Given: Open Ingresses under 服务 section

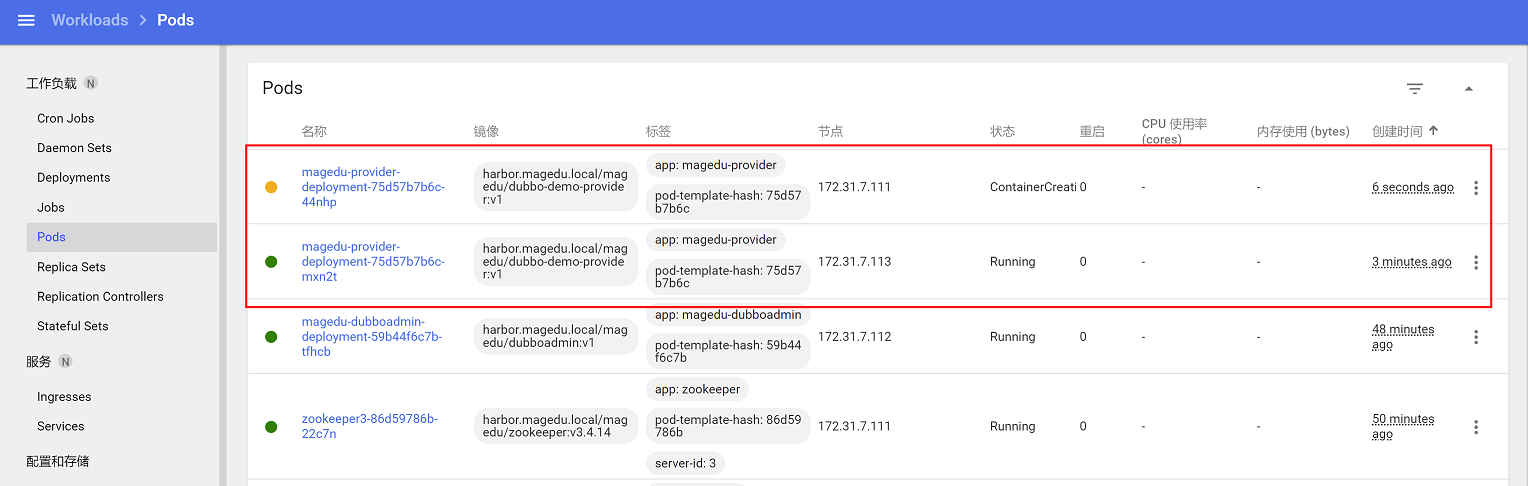Looking at the screenshot, I should pos(64,397).
